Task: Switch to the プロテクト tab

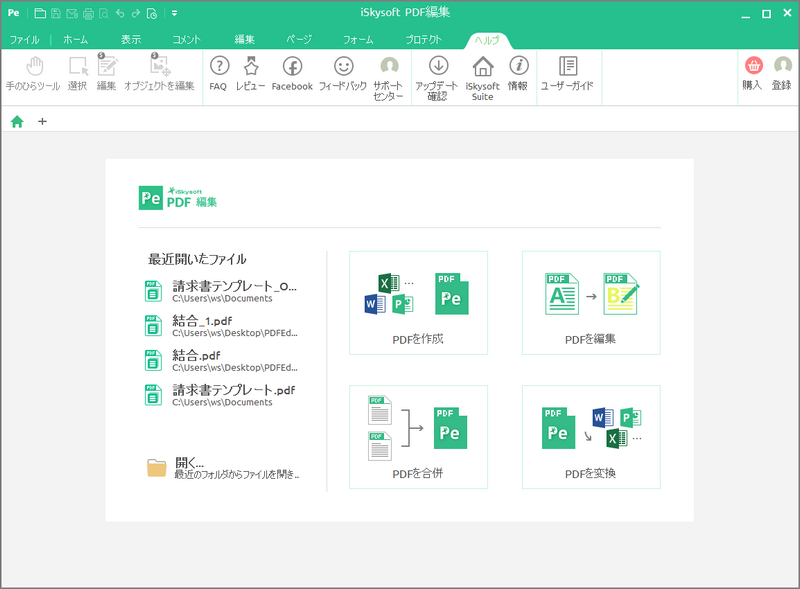Action: [x=423, y=39]
